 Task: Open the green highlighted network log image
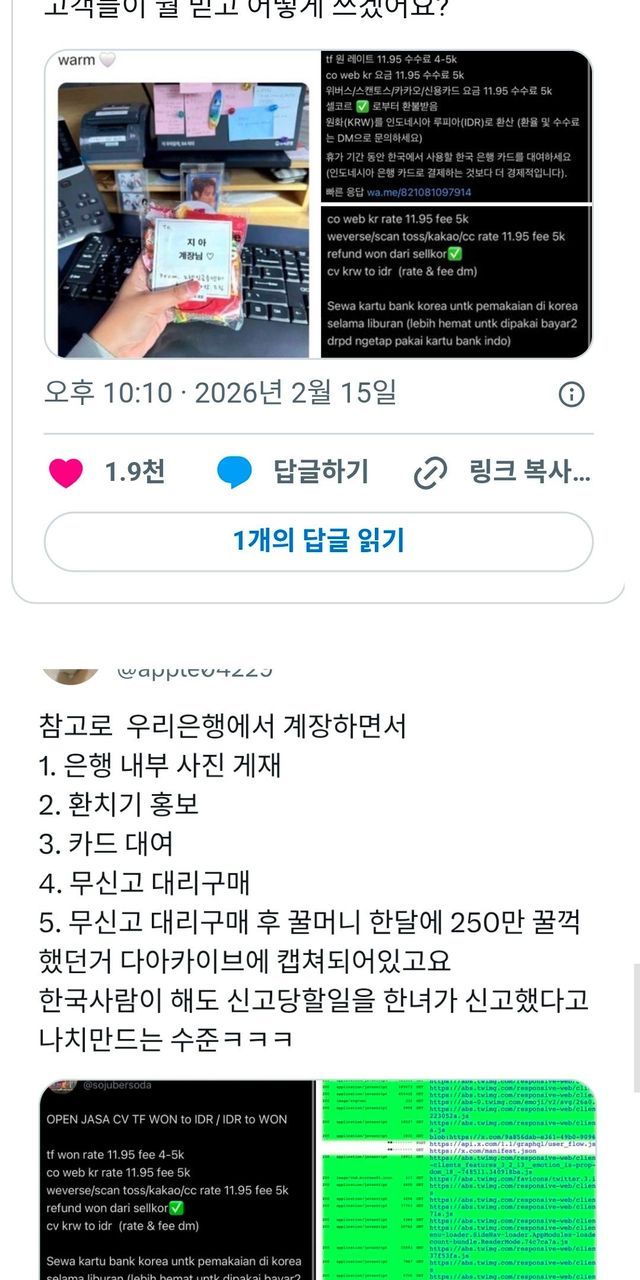point(458,1180)
